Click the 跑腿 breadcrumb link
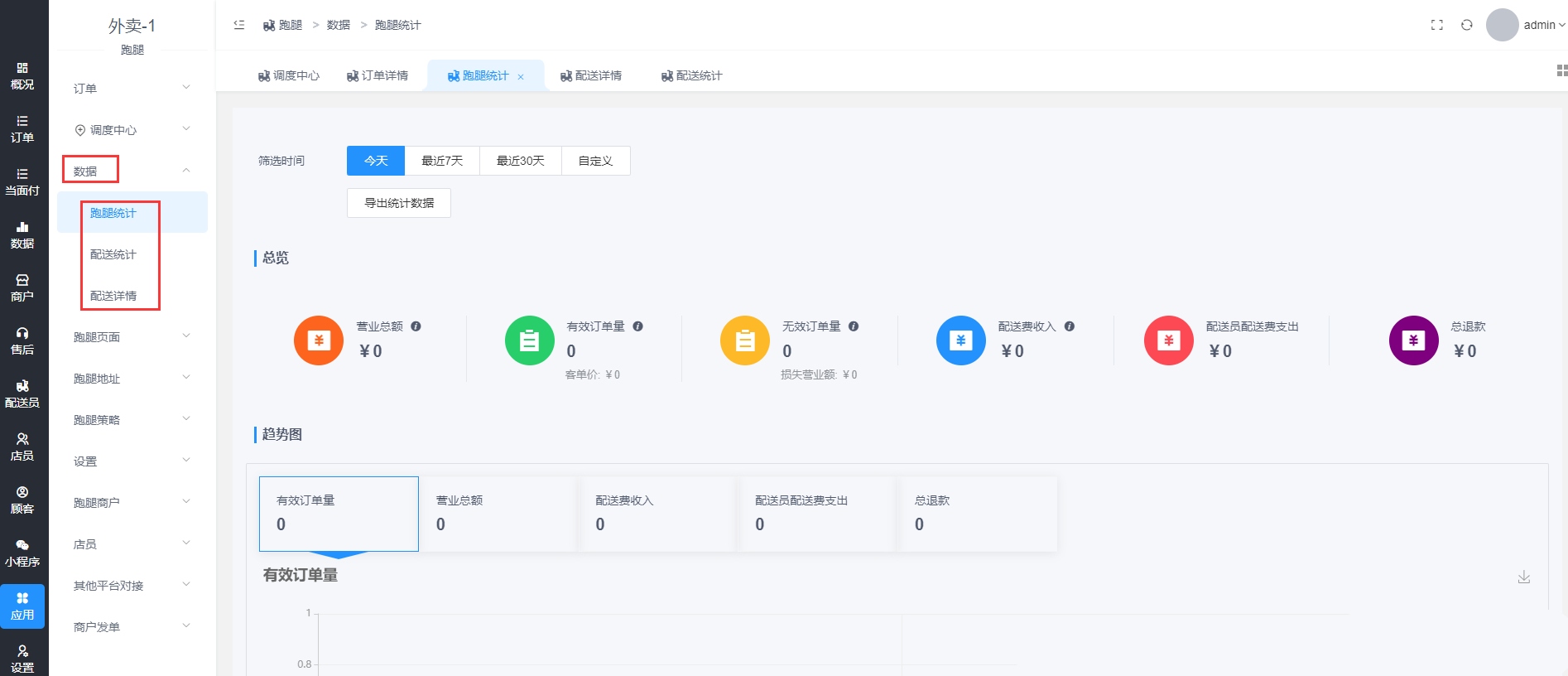The width and height of the screenshot is (1568, 676). click(283, 25)
